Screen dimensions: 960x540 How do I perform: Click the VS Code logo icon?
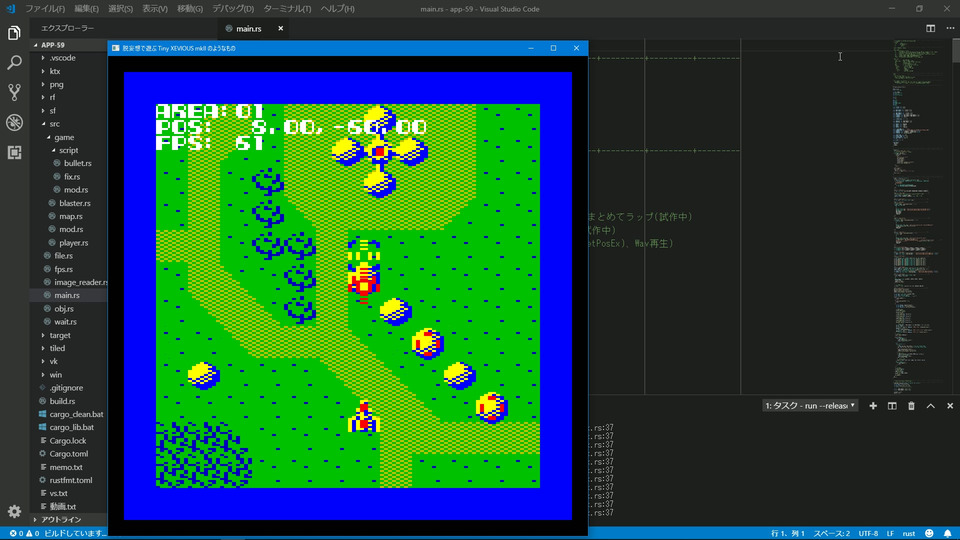[10, 9]
